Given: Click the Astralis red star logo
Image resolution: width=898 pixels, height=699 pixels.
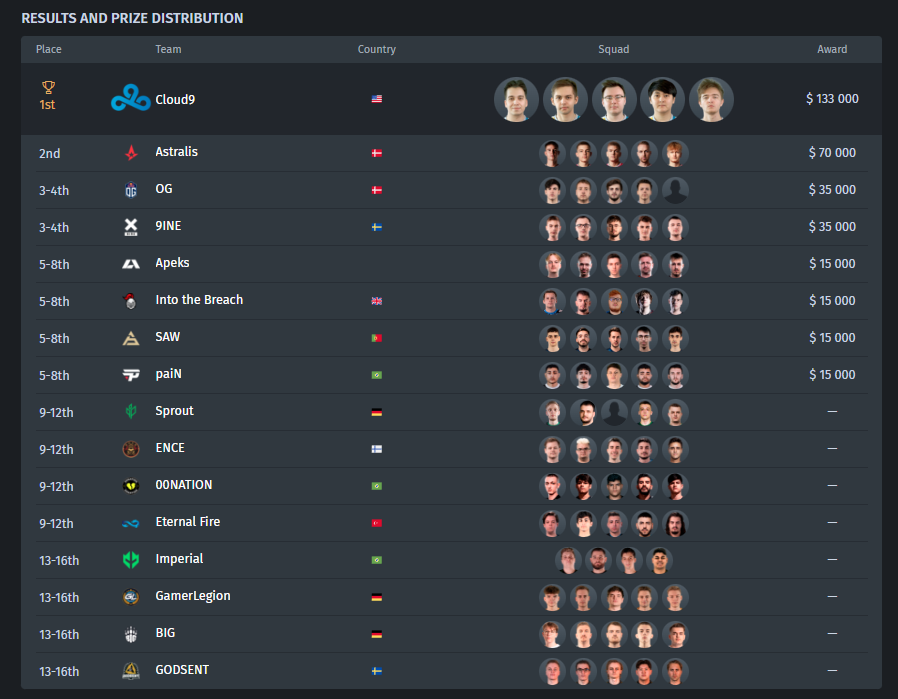Looking at the screenshot, I should tap(131, 153).
